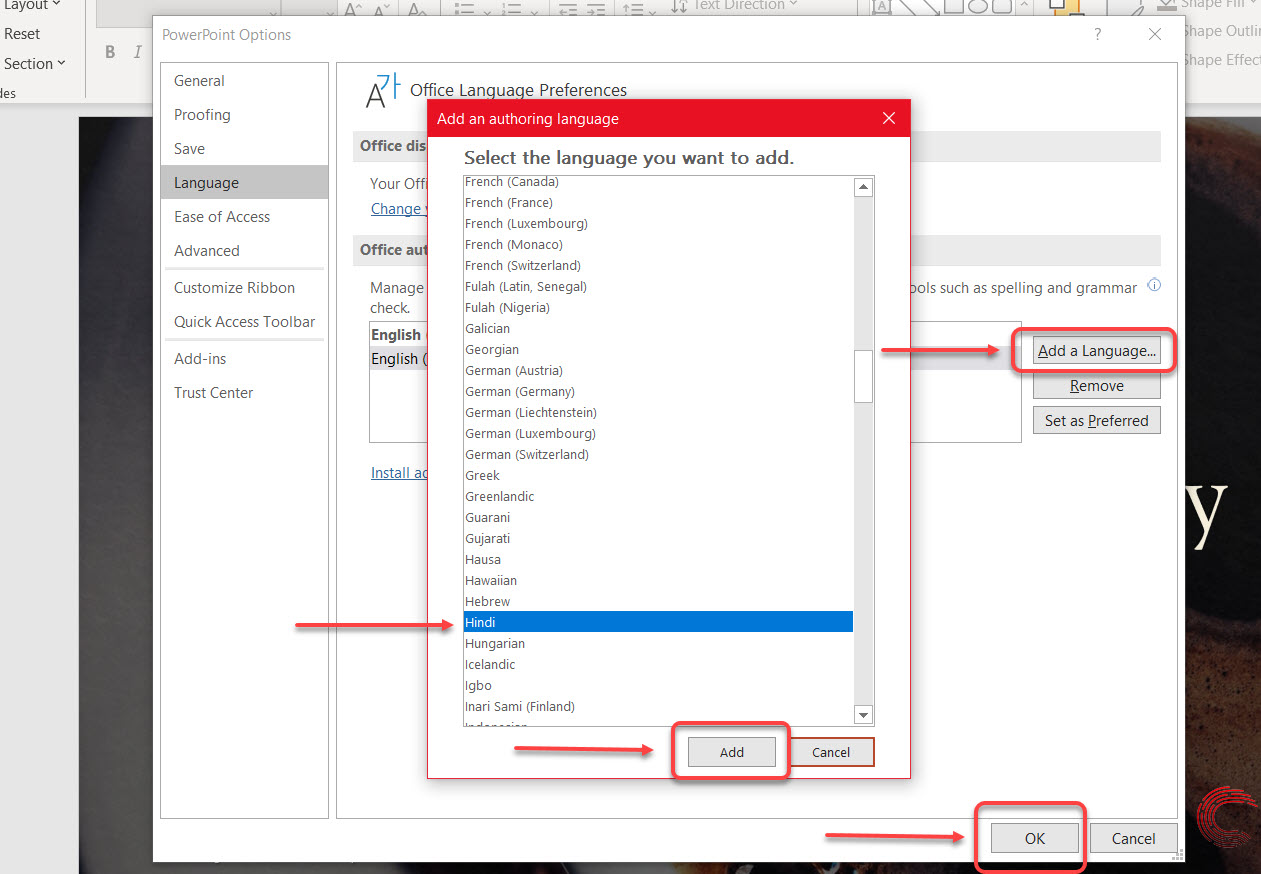Click the Set as Preferred button
This screenshot has width=1261, height=874.
click(x=1097, y=421)
